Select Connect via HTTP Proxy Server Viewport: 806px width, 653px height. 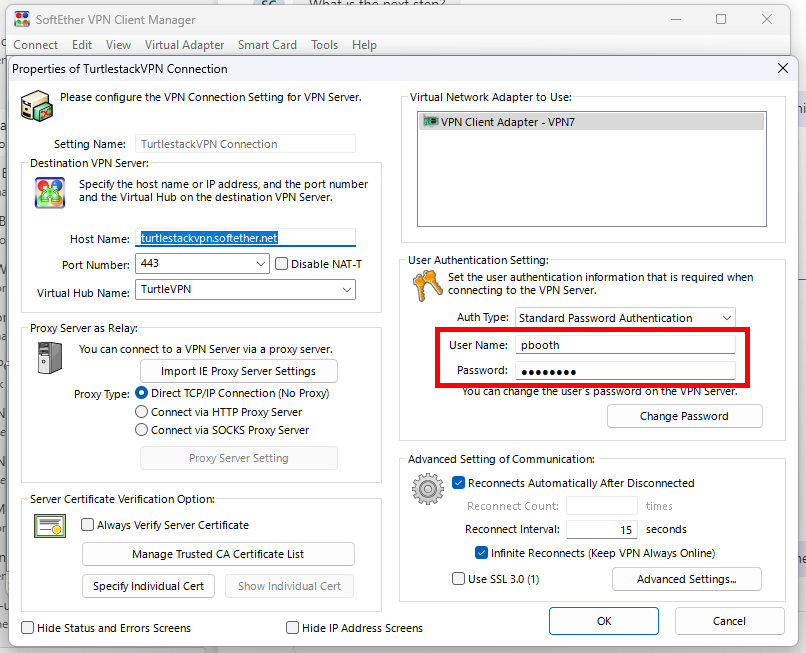[x=141, y=412]
